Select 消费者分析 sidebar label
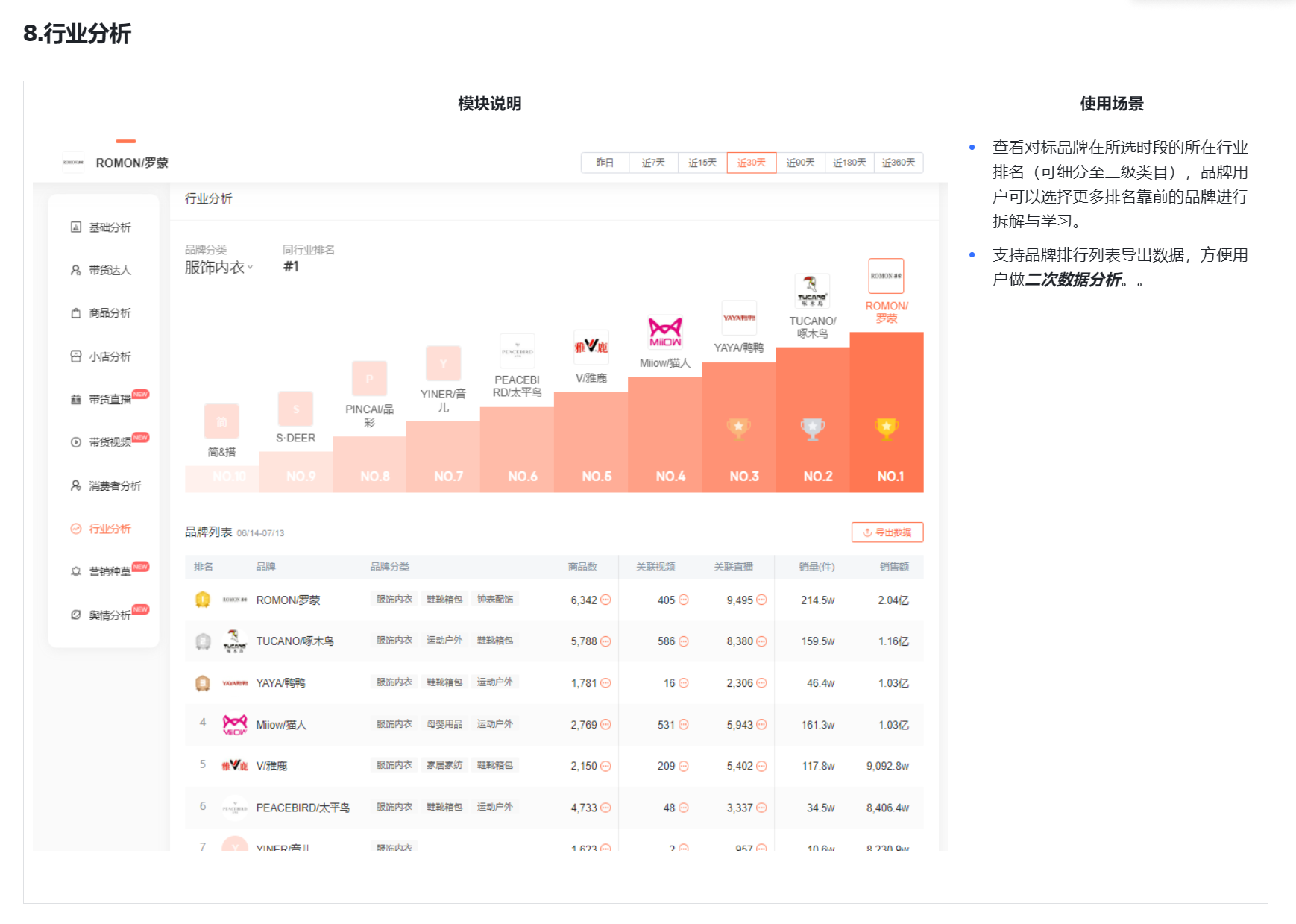Image resolution: width=1296 pixels, height=924 pixels. click(x=115, y=485)
